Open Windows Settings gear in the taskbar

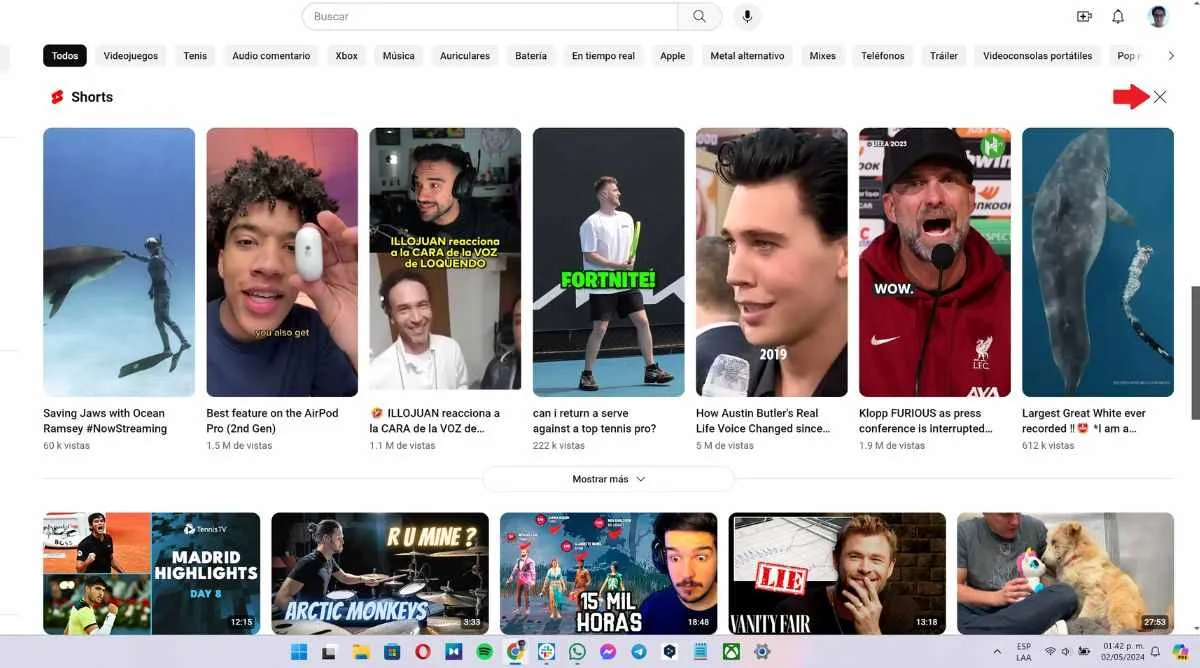762,652
